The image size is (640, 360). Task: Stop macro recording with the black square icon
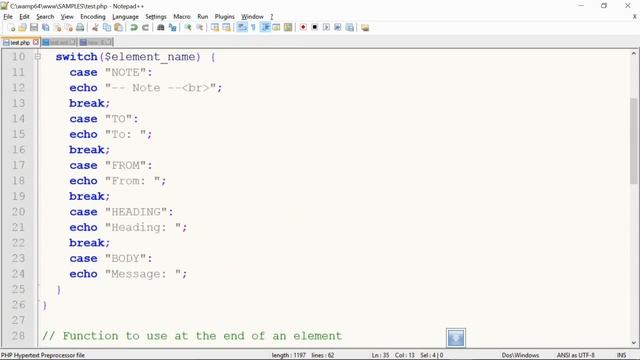tap(315, 27)
